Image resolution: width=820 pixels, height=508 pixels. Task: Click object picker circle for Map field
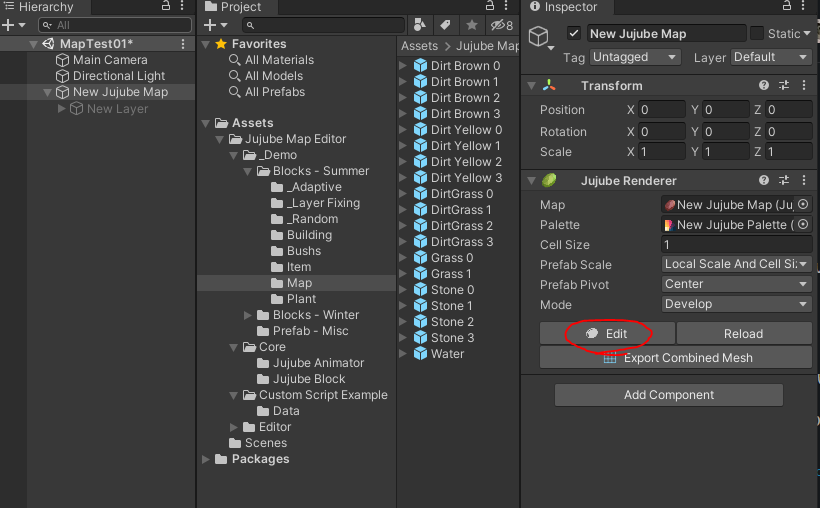pos(803,205)
